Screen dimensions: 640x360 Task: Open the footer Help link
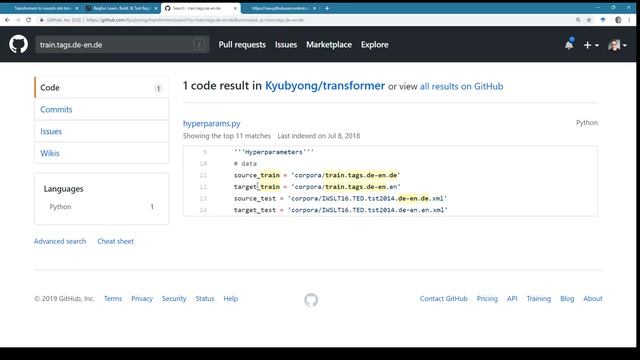tap(231, 298)
